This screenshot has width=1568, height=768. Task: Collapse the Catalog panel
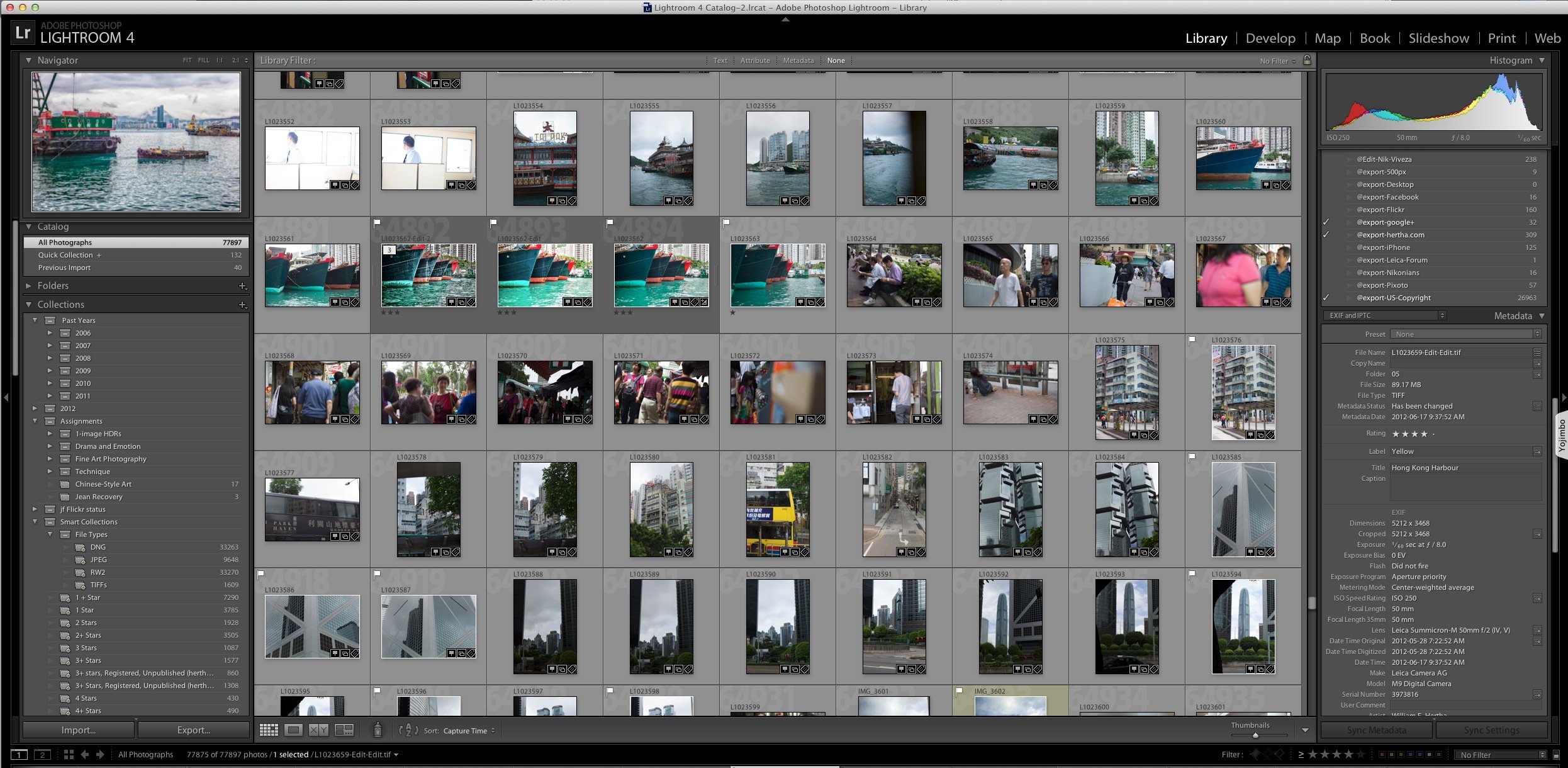28,227
